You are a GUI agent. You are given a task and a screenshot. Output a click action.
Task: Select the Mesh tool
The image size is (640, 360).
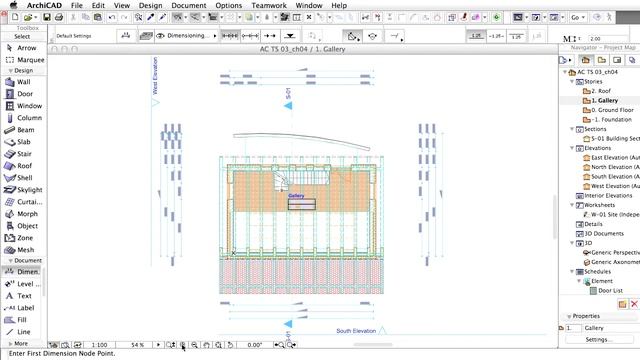point(23,250)
